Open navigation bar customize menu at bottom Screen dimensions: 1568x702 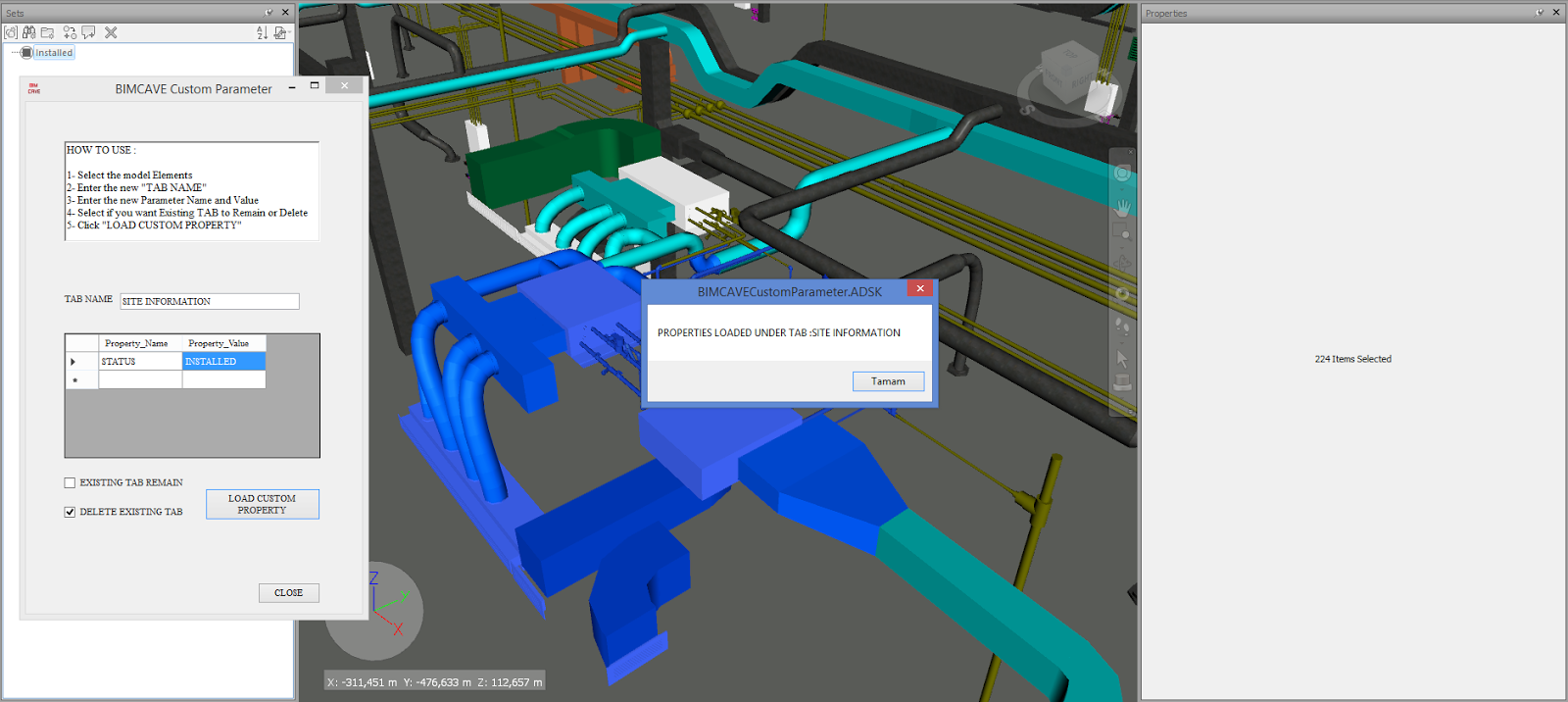(x=1130, y=411)
